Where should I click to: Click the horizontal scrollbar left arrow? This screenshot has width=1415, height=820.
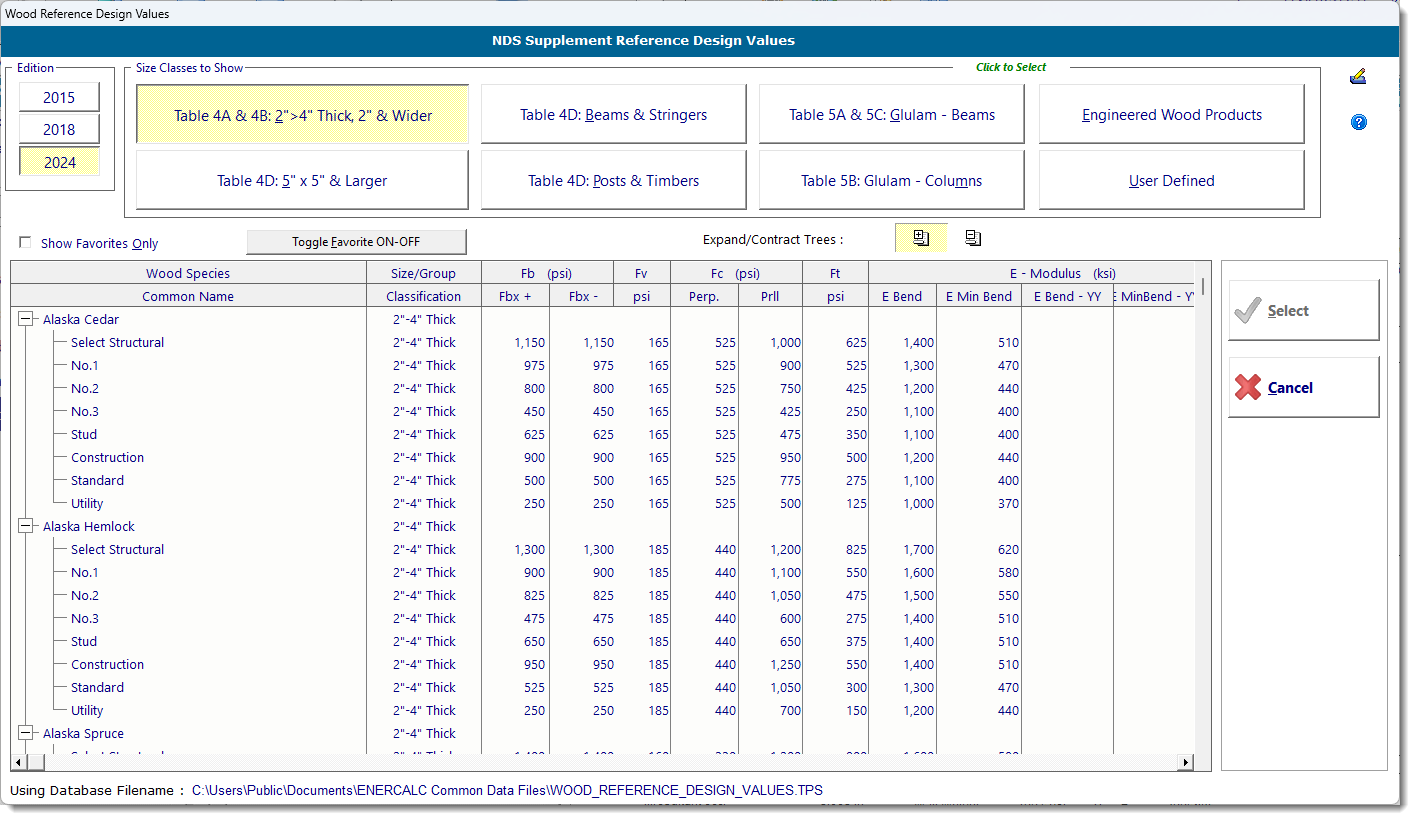coord(18,762)
